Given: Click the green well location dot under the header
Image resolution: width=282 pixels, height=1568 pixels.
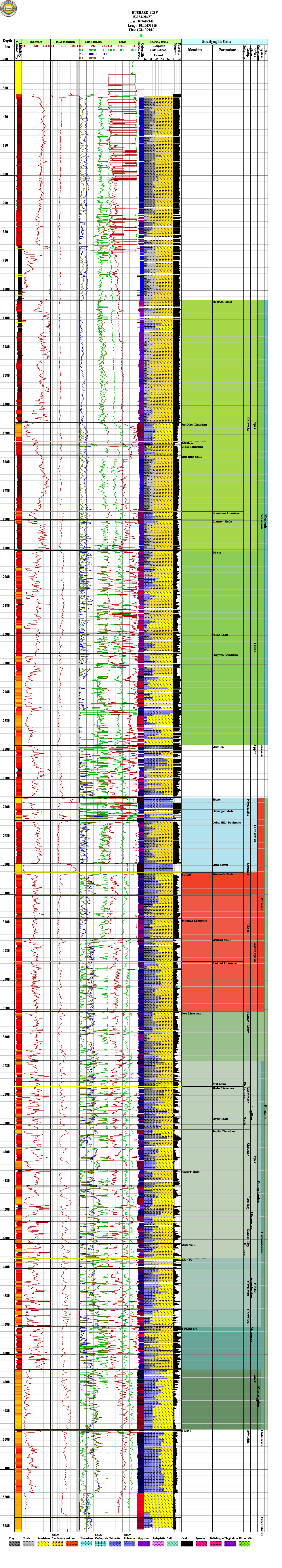Looking at the screenshot, I should [141, 36].
